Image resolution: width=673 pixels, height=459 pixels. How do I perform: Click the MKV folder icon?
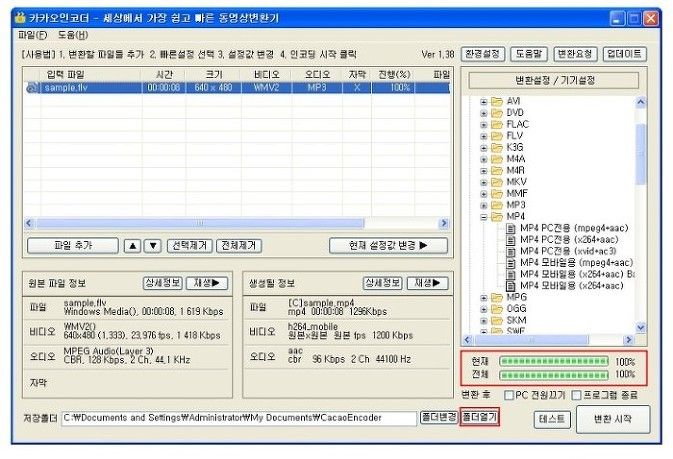pyautogui.click(x=497, y=182)
